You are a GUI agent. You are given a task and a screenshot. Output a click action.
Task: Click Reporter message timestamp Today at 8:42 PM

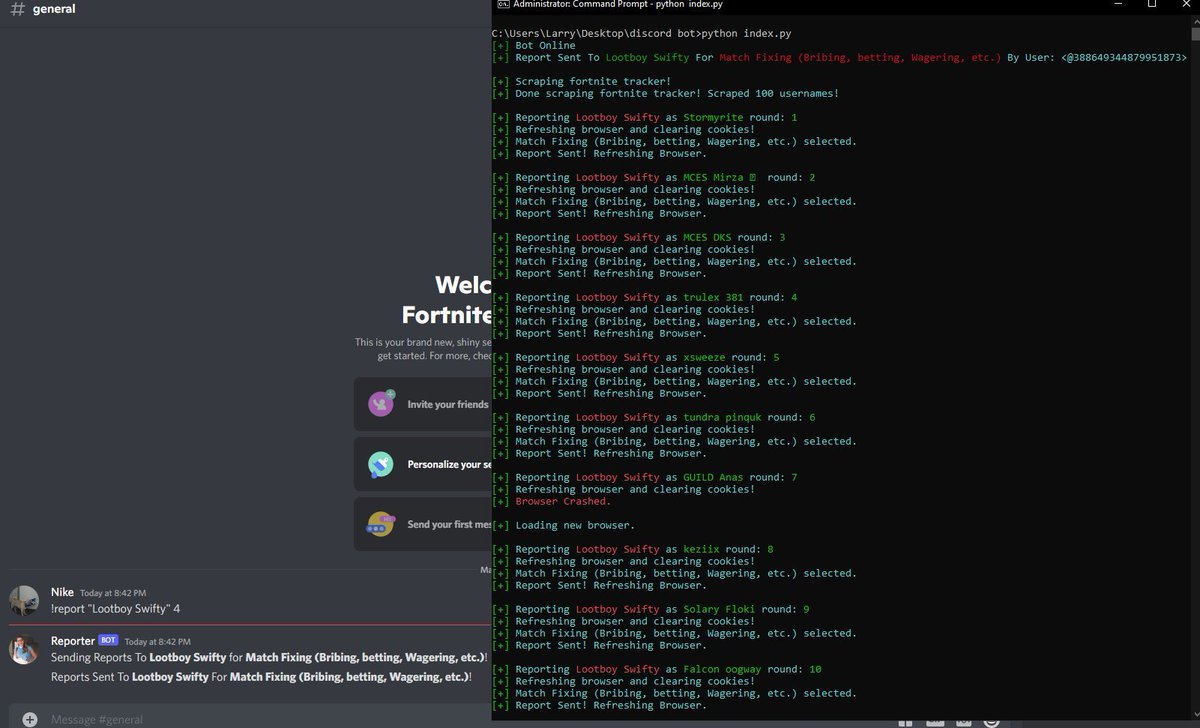(157, 641)
